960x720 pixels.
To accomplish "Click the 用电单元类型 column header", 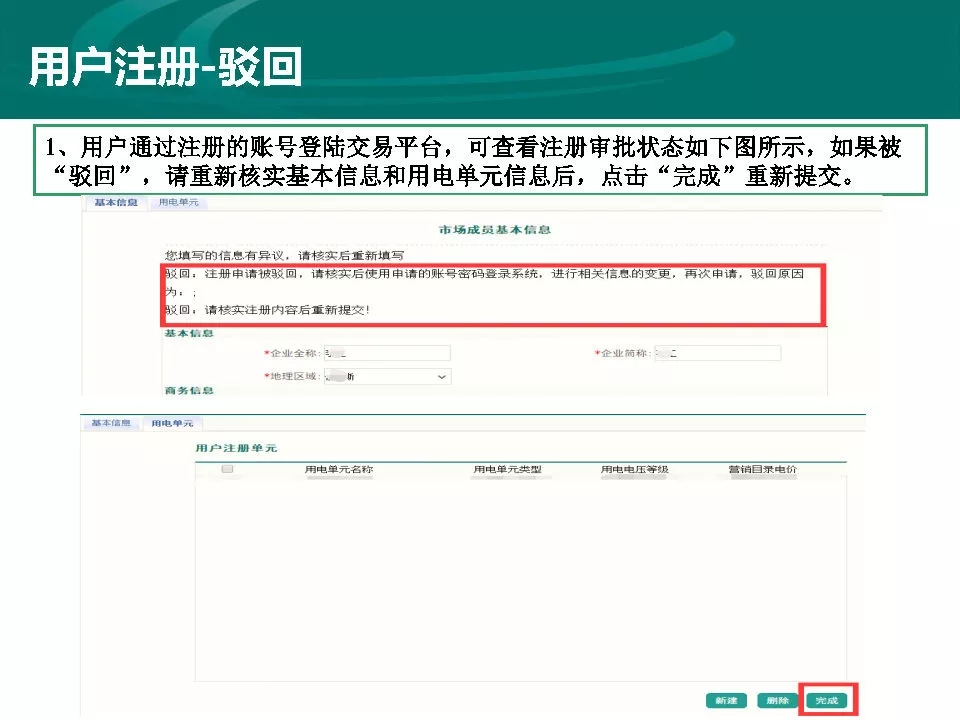I will click(x=508, y=469).
